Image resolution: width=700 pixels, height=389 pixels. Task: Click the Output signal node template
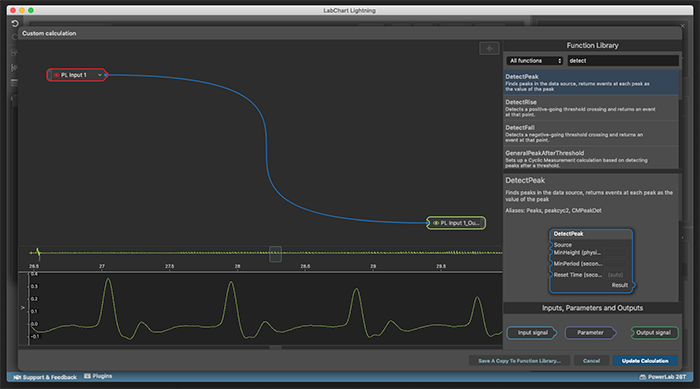click(x=654, y=333)
